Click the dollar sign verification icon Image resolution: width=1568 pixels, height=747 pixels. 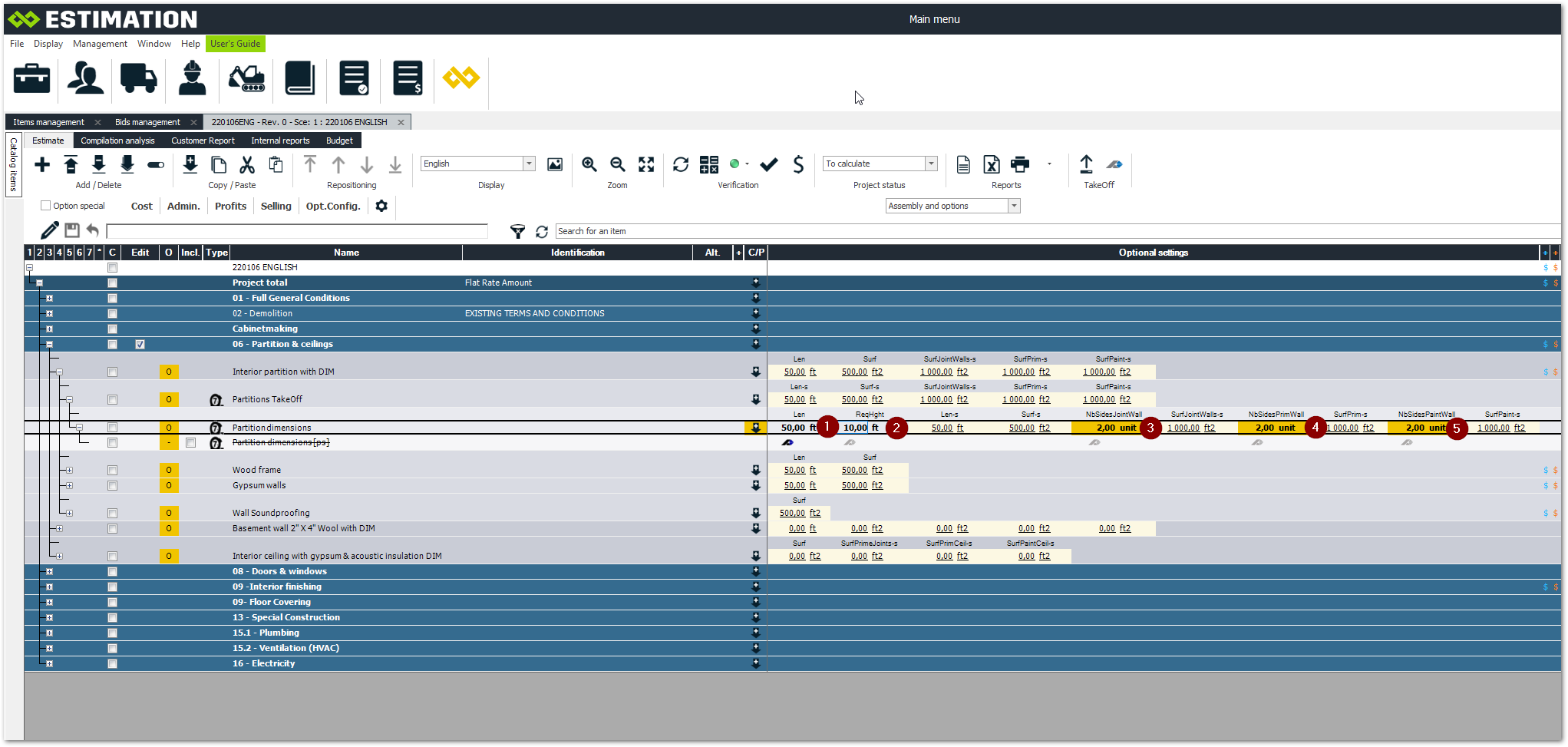pos(798,164)
